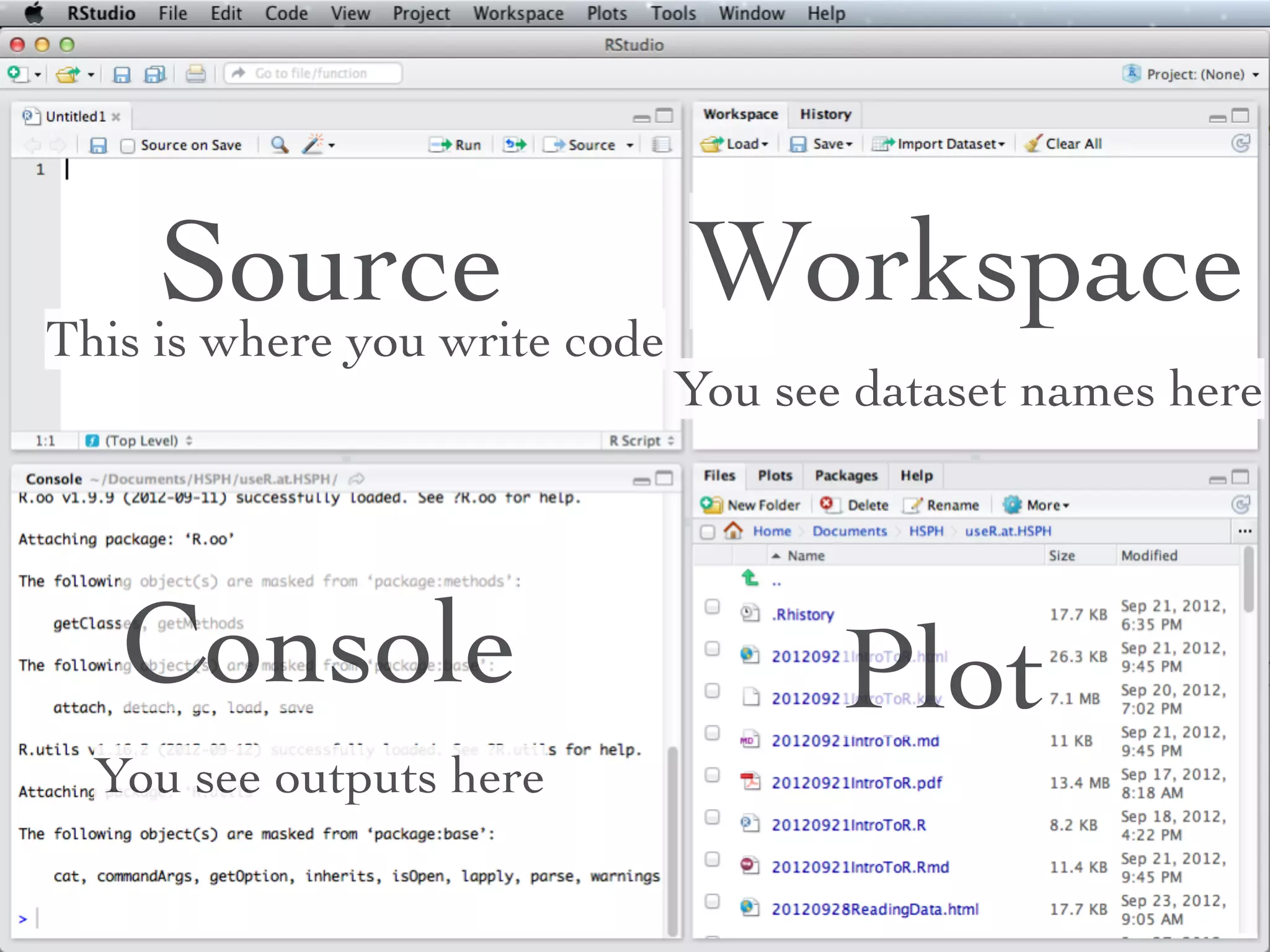1270x952 pixels.
Task: Run the current line with Run button
Action: [x=455, y=144]
